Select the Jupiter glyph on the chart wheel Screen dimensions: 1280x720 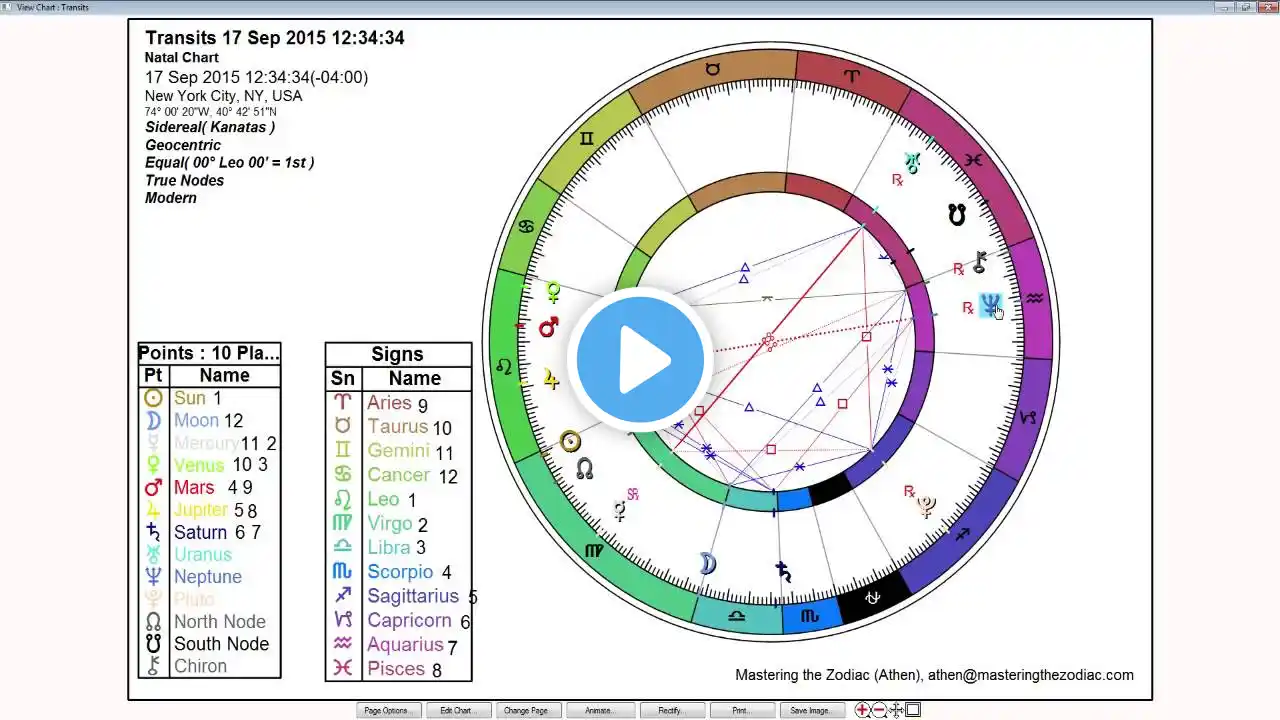coord(551,378)
